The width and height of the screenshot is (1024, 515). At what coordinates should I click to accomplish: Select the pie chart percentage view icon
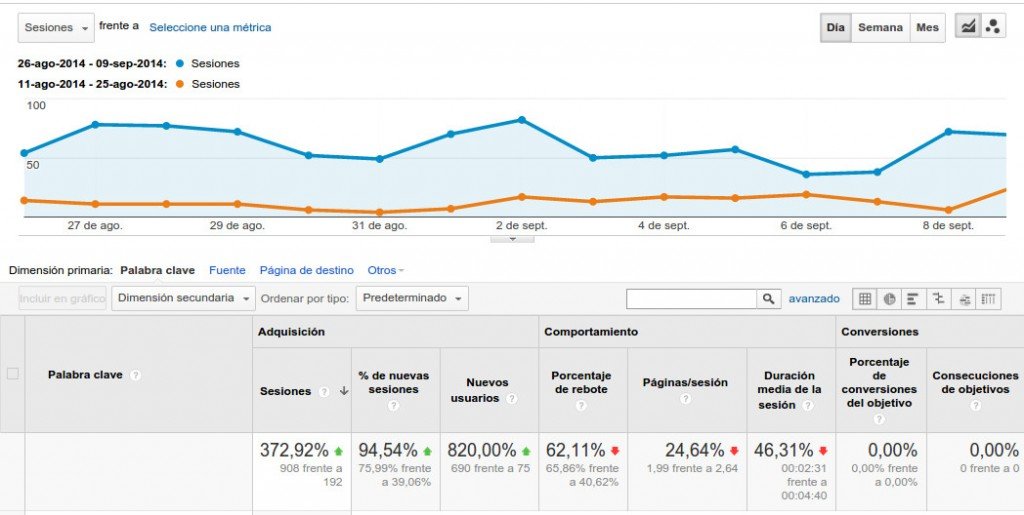pyautogui.click(x=889, y=299)
